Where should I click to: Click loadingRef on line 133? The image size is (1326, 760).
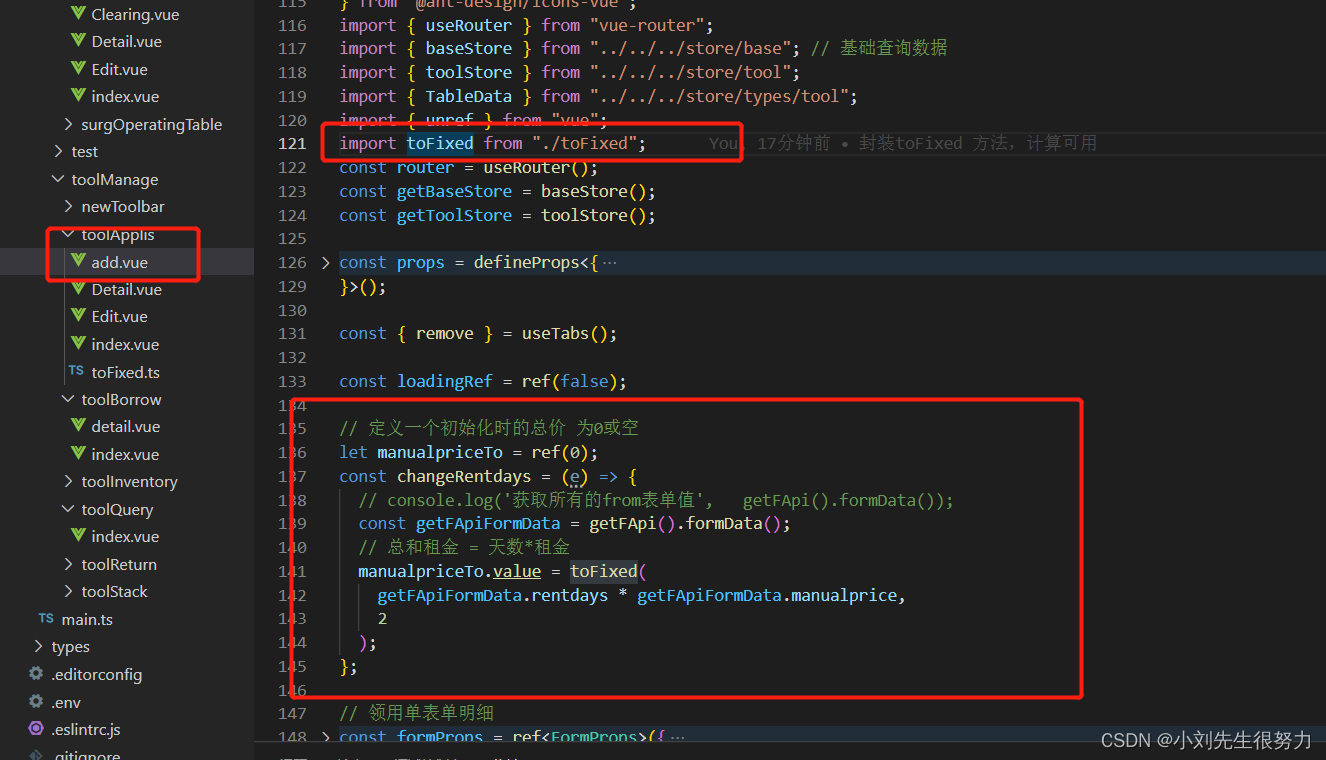click(x=444, y=381)
